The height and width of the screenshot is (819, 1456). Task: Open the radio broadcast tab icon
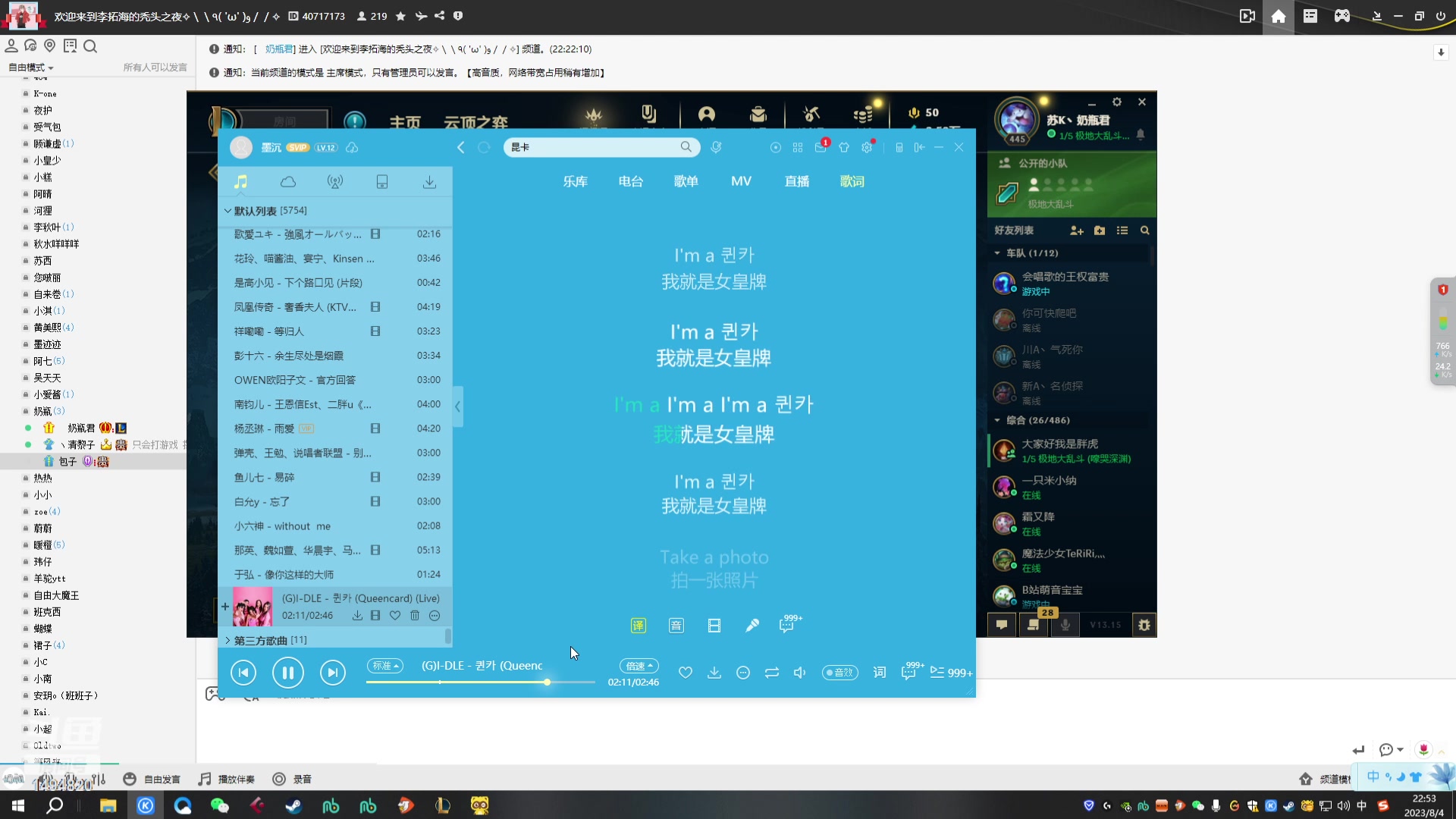coord(335,182)
